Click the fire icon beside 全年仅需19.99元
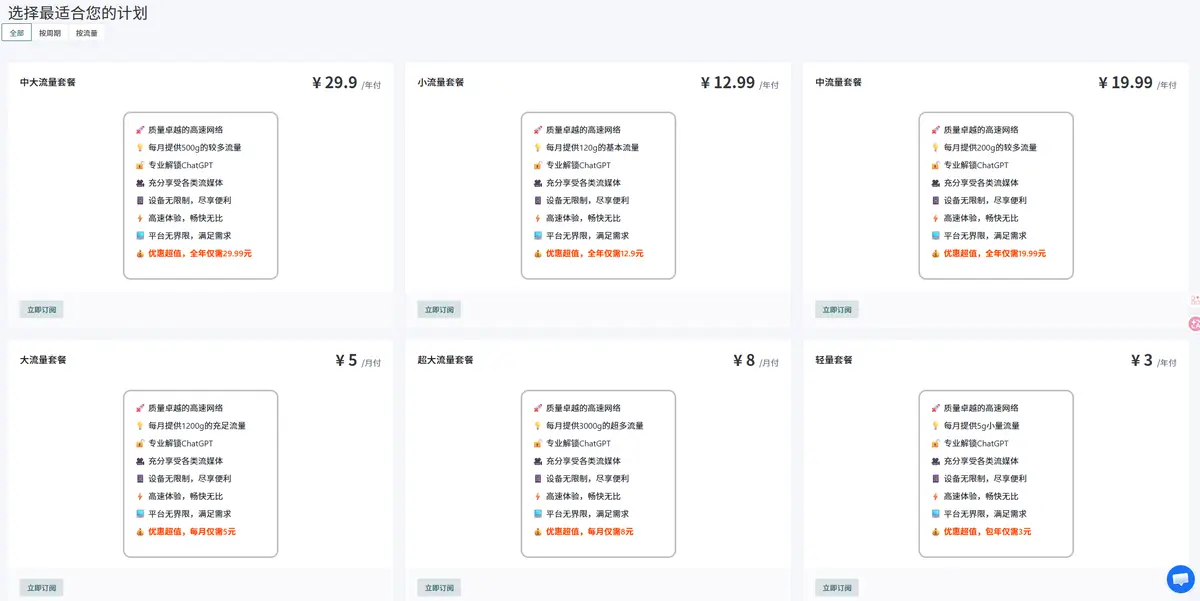Viewport: 1200px width, 601px height. pos(935,254)
